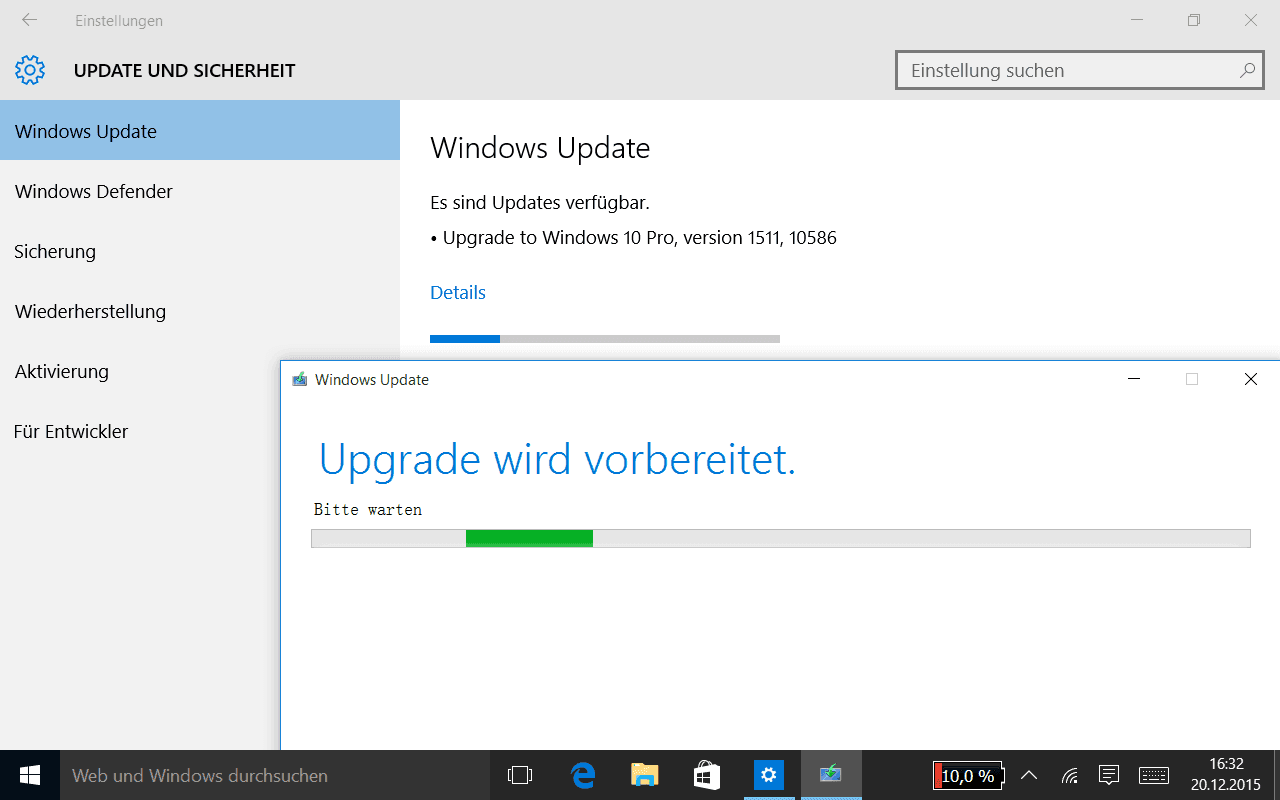Click the Web und Windows durchsuchen search box

point(275,775)
